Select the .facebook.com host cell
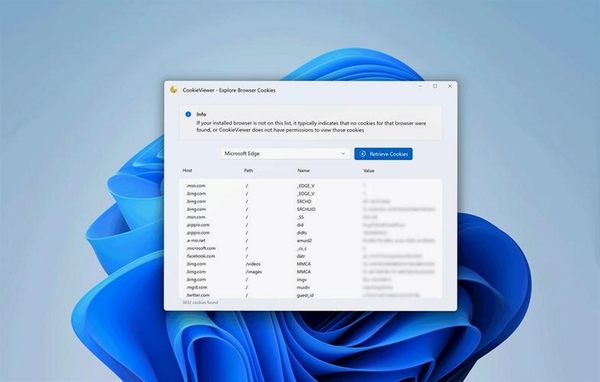600x382 pixels. (x=201, y=256)
